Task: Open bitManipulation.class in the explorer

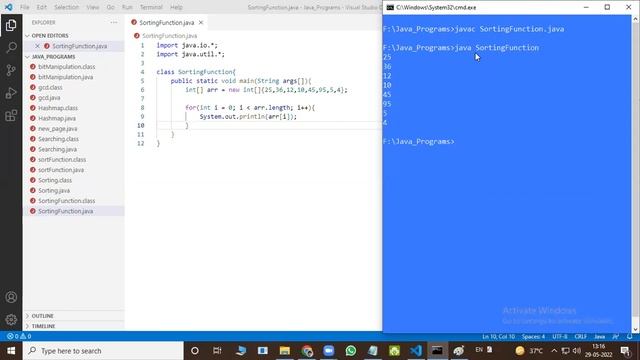Action: (x=66, y=67)
